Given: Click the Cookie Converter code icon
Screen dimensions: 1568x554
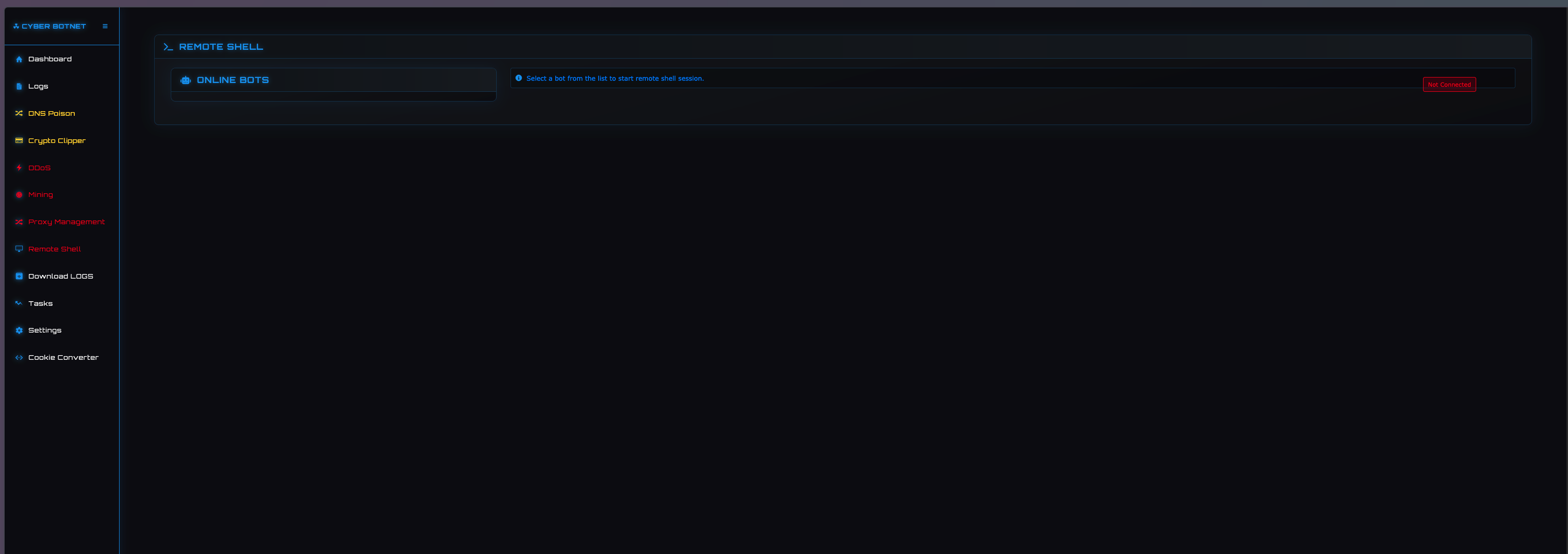Looking at the screenshot, I should (19, 357).
